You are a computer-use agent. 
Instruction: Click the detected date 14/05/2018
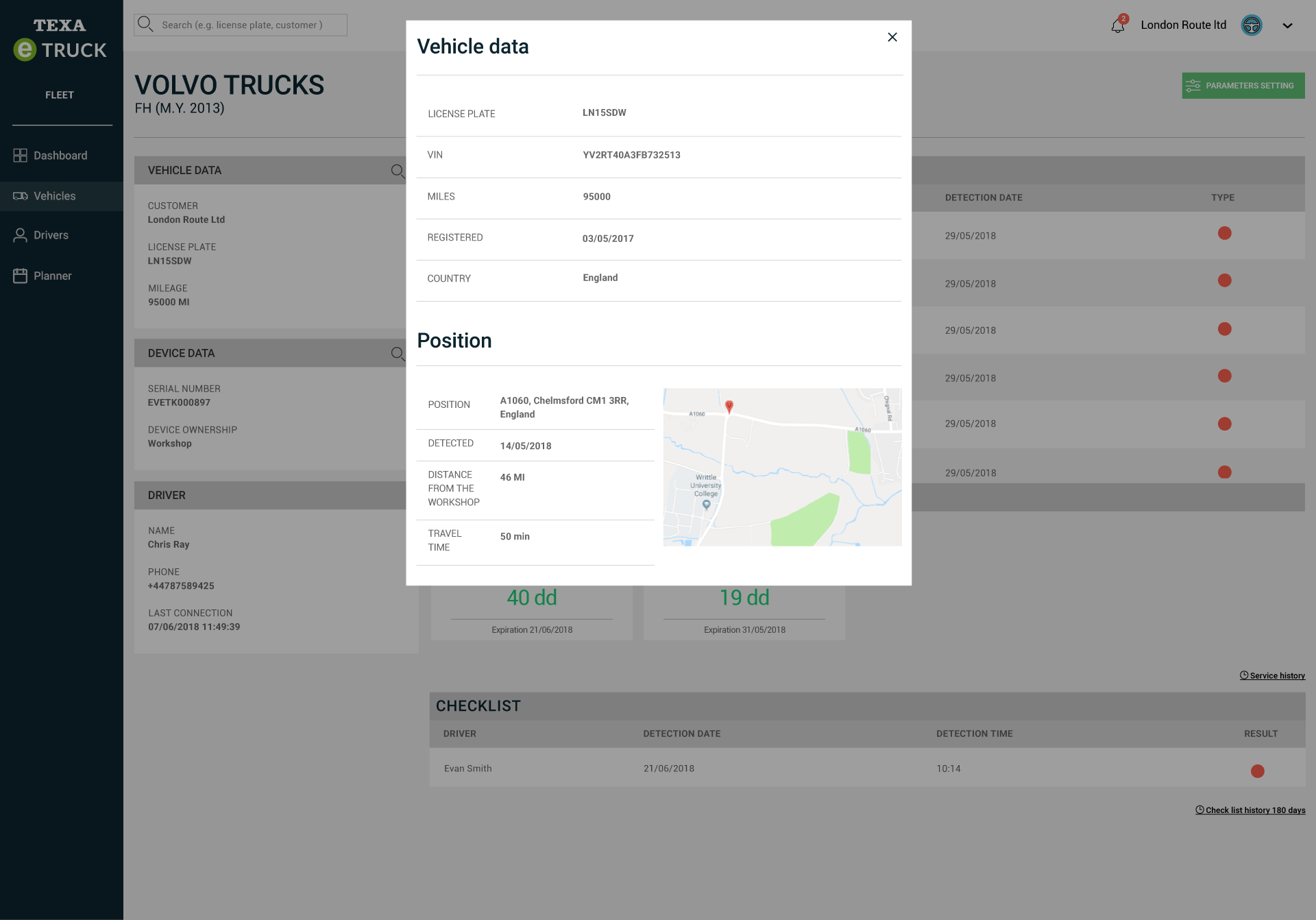[526, 446]
